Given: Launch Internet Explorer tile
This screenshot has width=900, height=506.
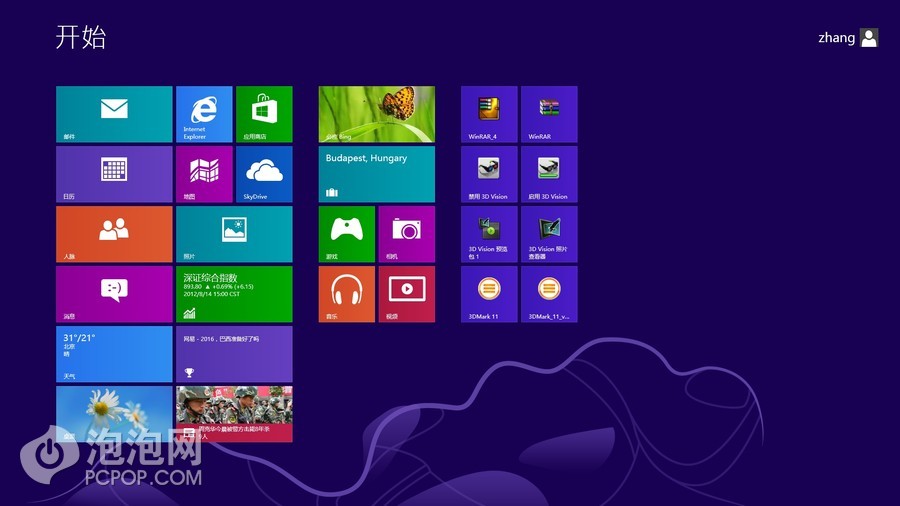Looking at the screenshot, I should [204, 114].
